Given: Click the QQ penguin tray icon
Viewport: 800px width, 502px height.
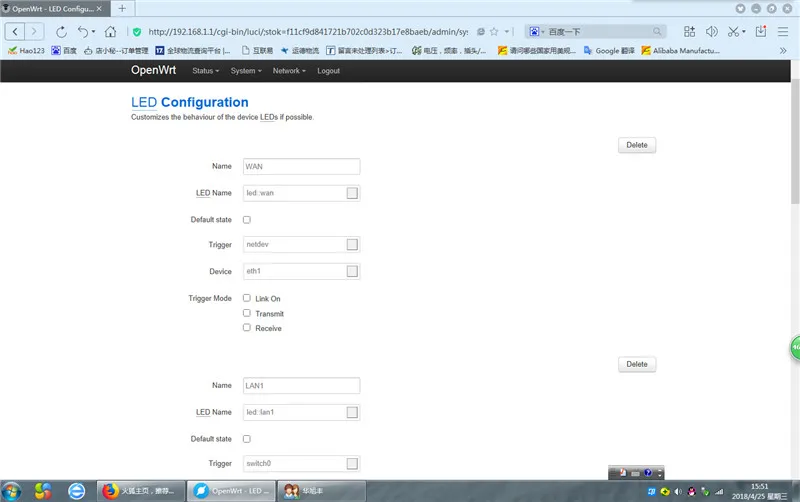Looking at the screenshot, I should [x=692, y=492].
